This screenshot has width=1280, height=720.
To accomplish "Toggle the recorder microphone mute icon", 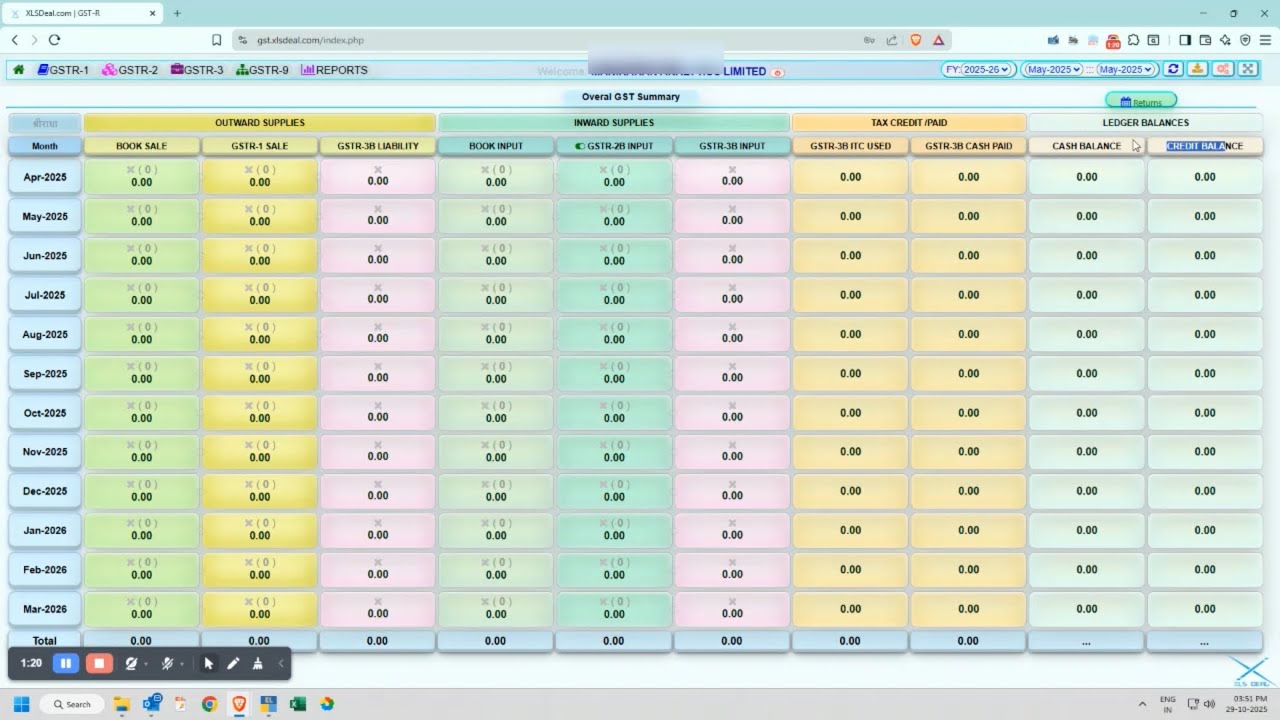I will click(167, 663).
